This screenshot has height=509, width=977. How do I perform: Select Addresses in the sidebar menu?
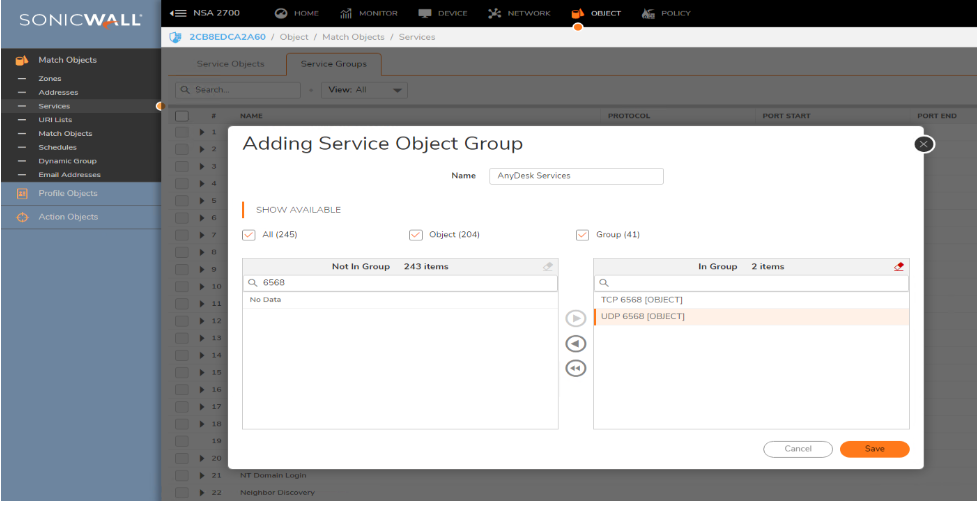[58, 92]
